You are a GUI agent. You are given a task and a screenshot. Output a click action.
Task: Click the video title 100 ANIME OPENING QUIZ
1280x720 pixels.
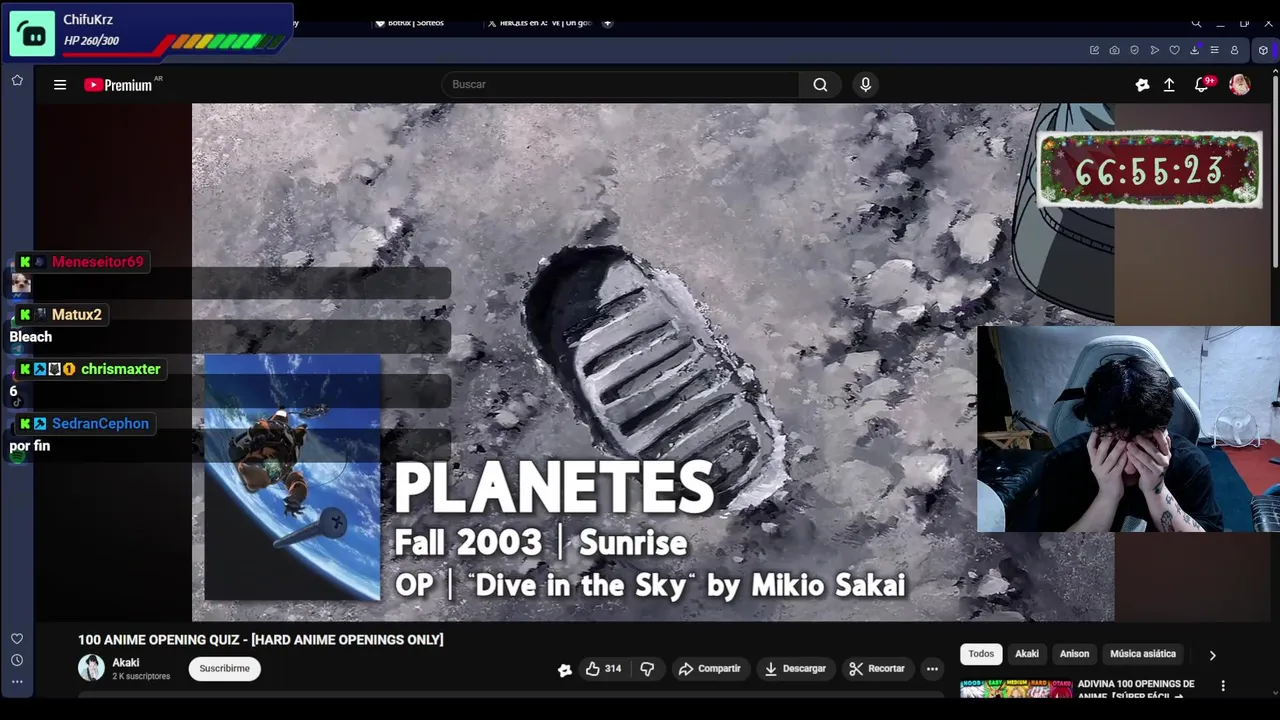[x=260, y=640]
